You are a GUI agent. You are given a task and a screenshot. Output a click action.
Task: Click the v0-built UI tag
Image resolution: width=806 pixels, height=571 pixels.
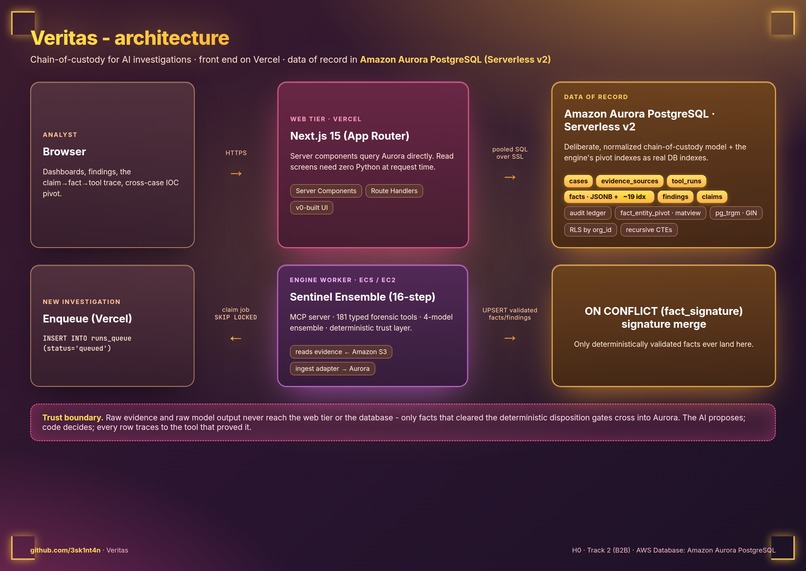pos(312,208)
